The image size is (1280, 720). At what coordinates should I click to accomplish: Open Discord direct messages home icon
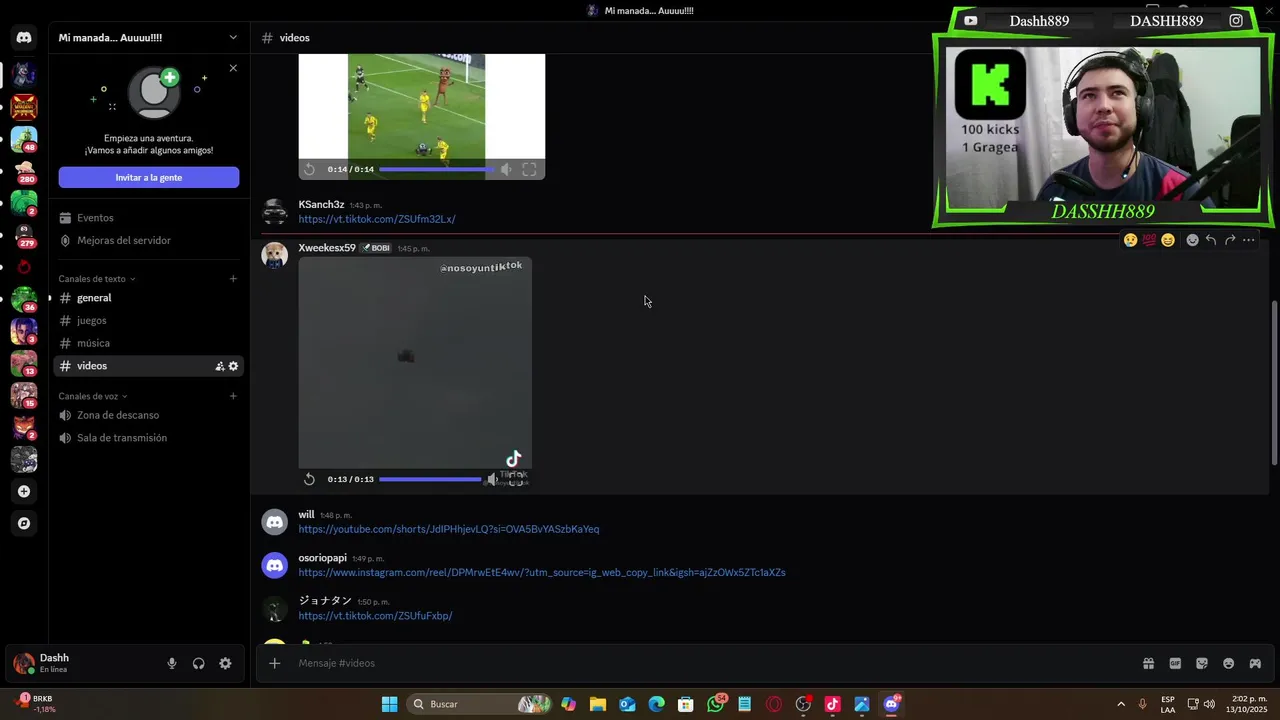pos(24,37)
